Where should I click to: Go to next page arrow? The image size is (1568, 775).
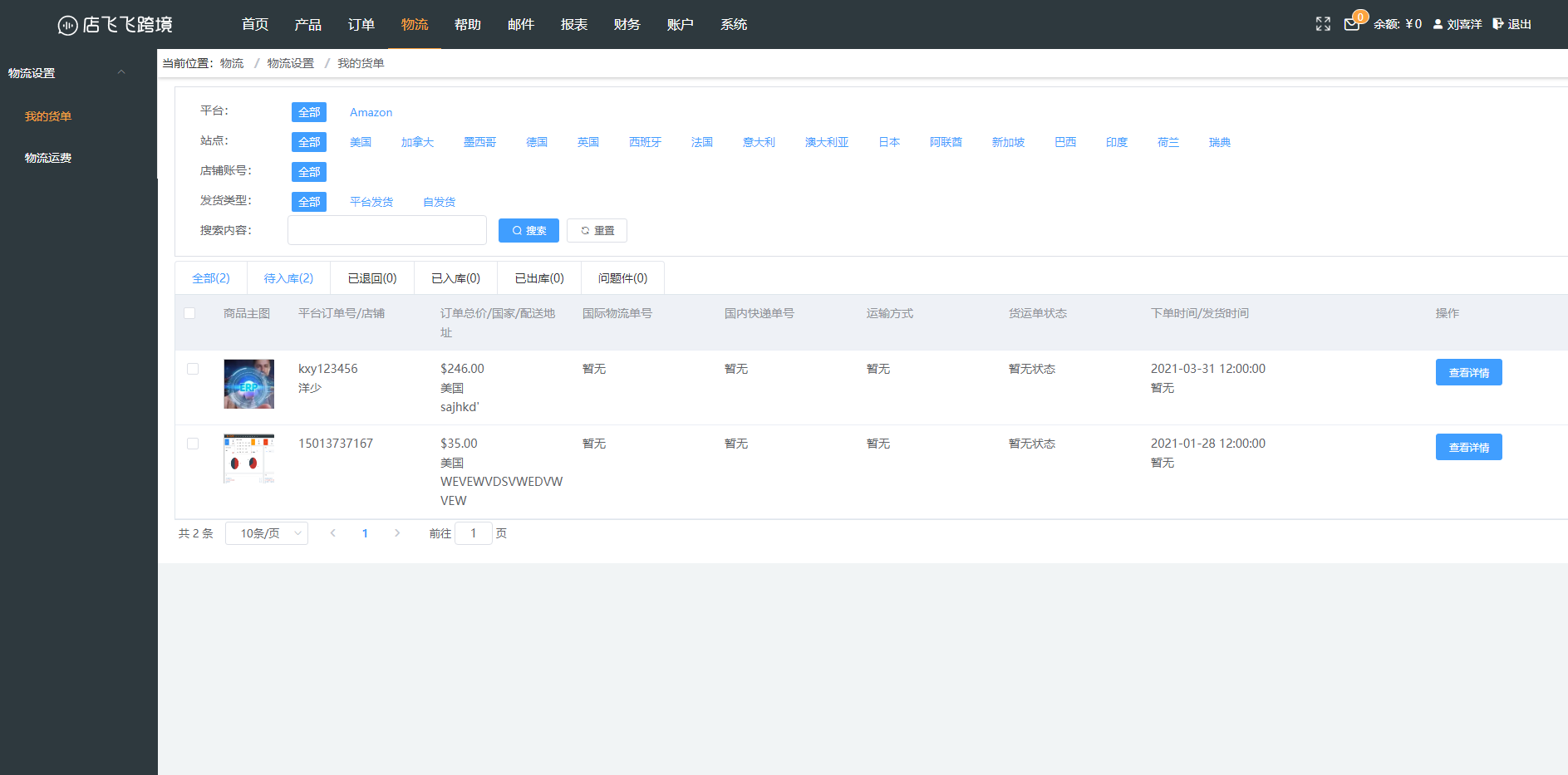tap(397, 533)
